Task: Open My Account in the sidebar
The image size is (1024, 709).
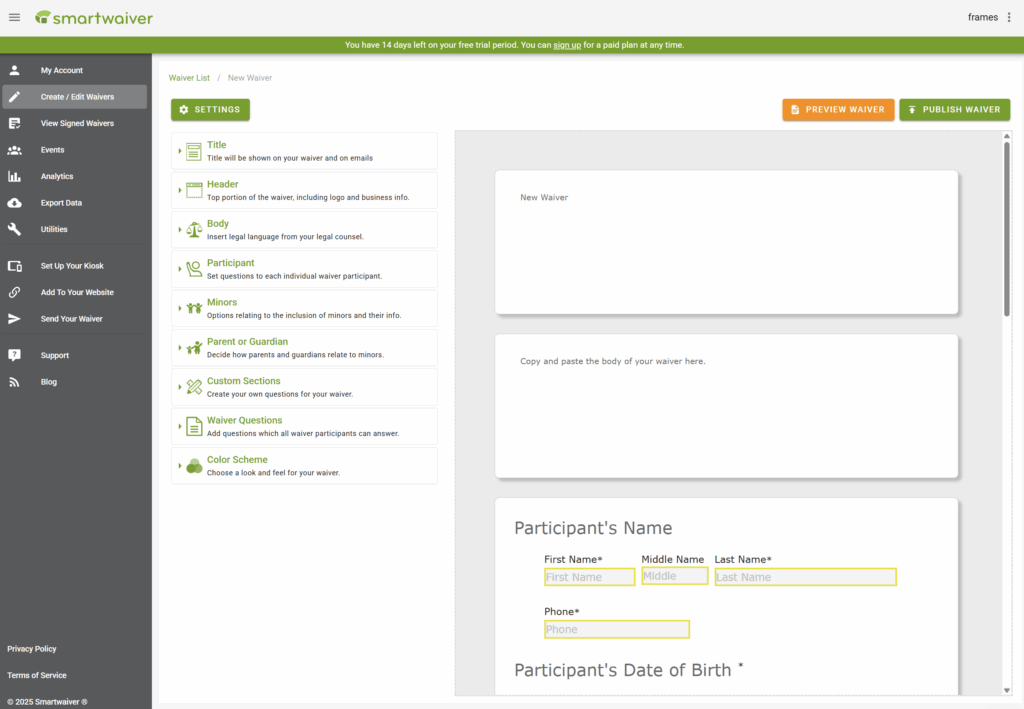Action: 62,71
